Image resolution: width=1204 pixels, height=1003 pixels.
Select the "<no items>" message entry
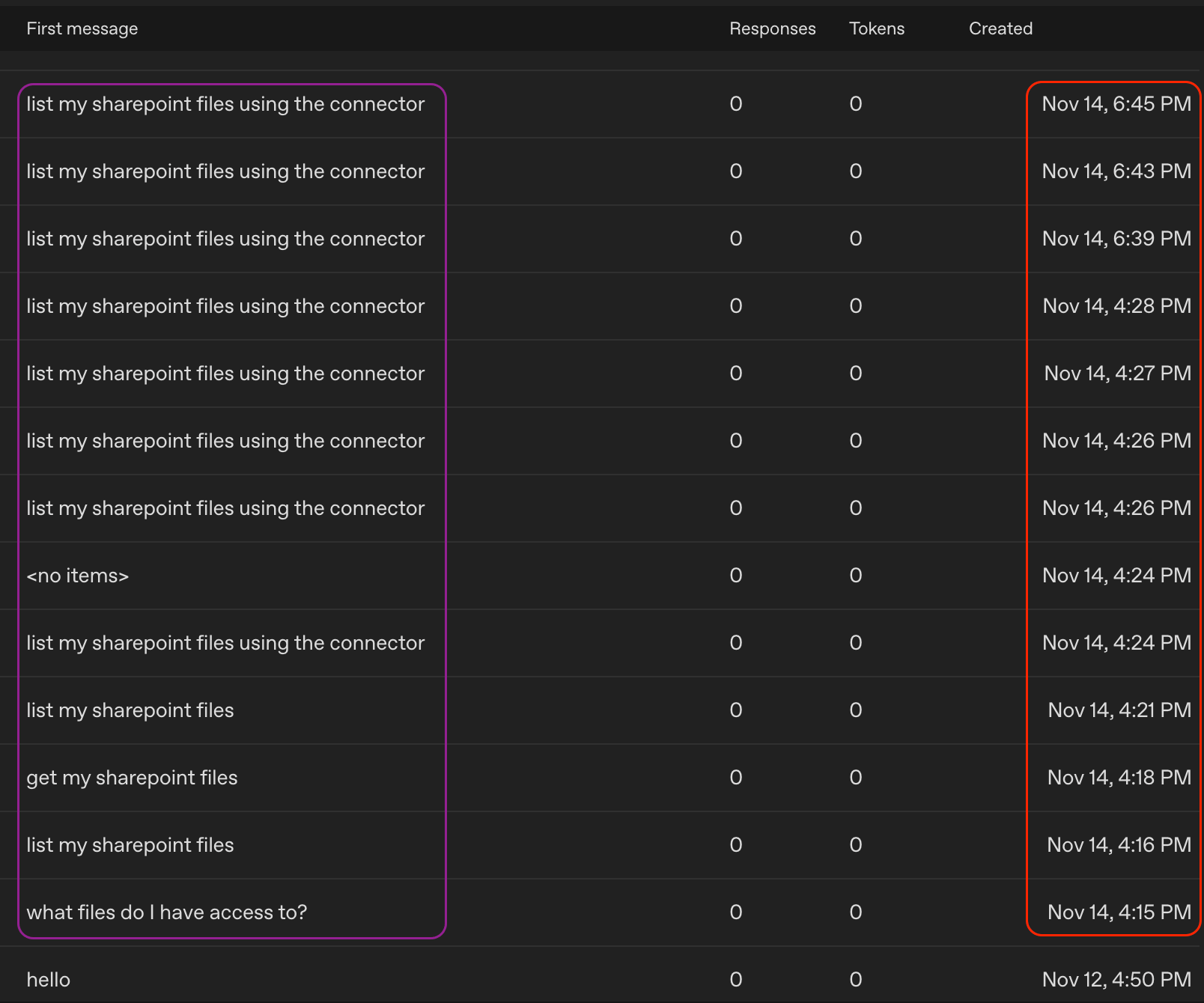pyautogui.click(x=78, y=576)
